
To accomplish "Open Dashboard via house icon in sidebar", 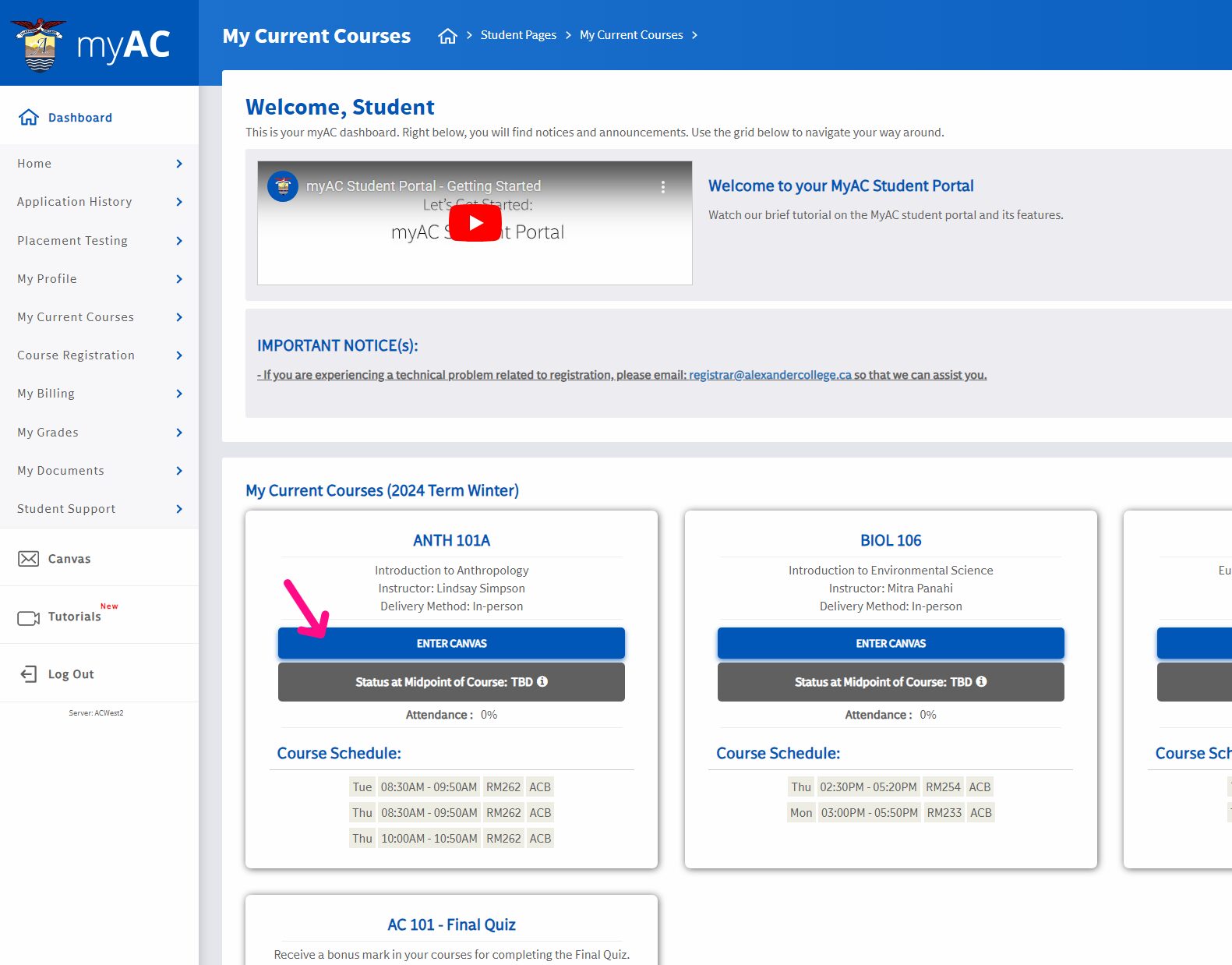I will coord(29,117).
